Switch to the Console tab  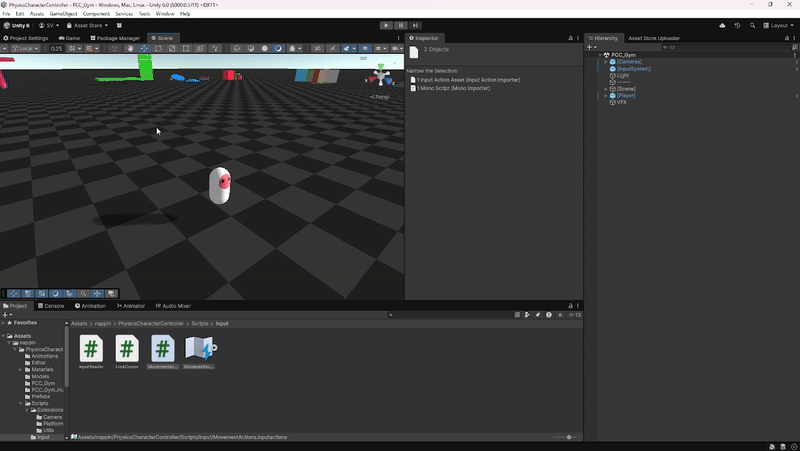pyautogui.click(x=50, y=306)
